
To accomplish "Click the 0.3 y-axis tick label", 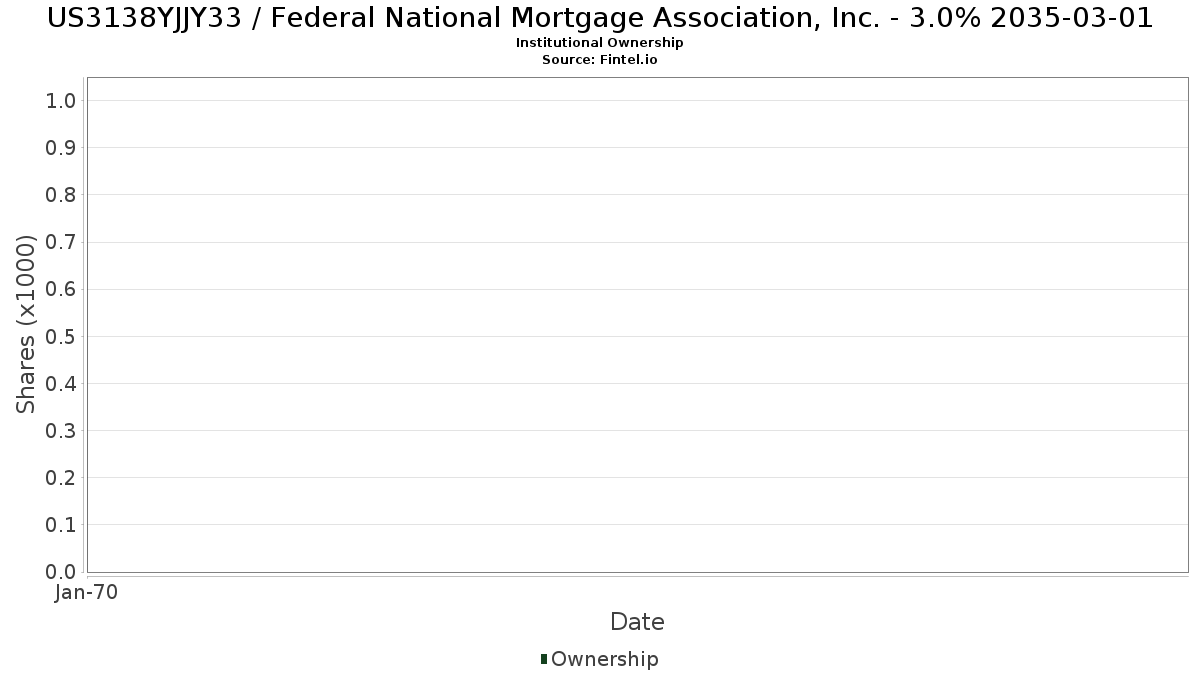I will tap(61, 431).
